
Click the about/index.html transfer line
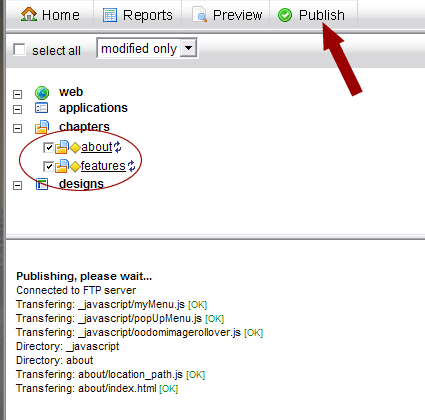(x=97, y=388)
